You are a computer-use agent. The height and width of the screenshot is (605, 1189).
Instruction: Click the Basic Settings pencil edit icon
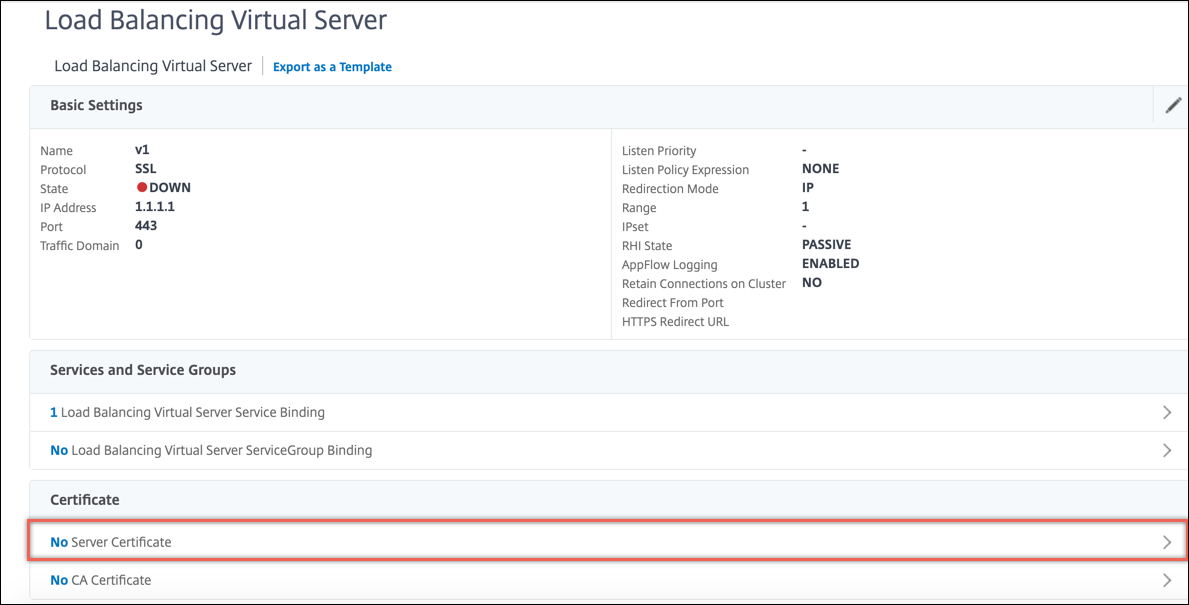[1173, 105]
